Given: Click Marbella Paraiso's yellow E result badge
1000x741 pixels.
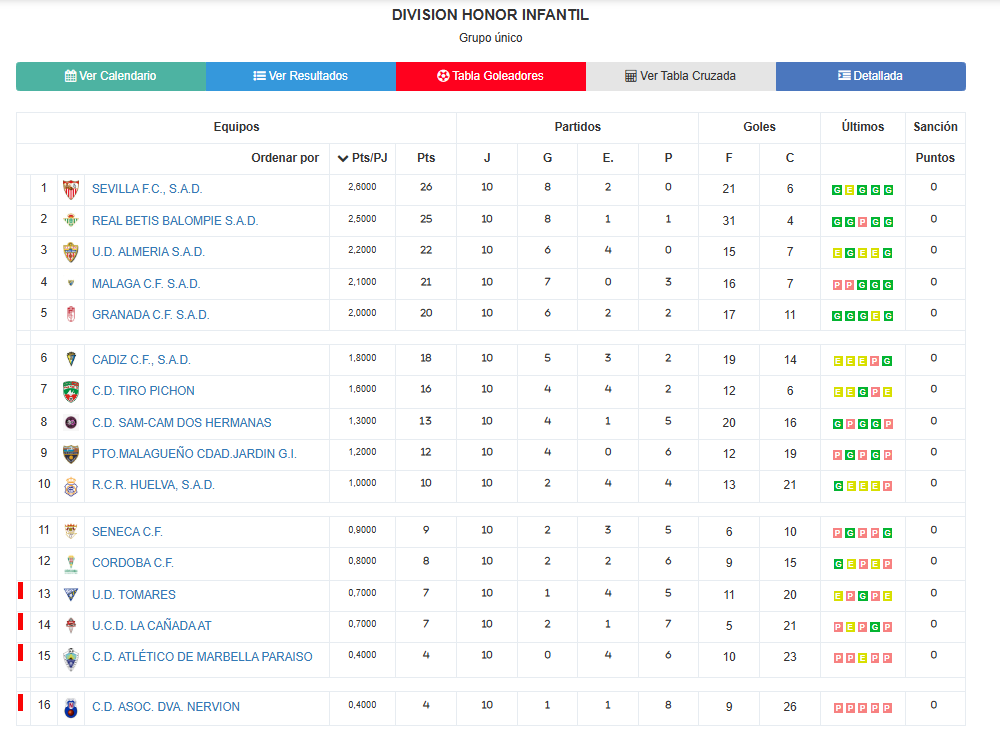Looking at the screenshot, I should [x=862, y=658].
